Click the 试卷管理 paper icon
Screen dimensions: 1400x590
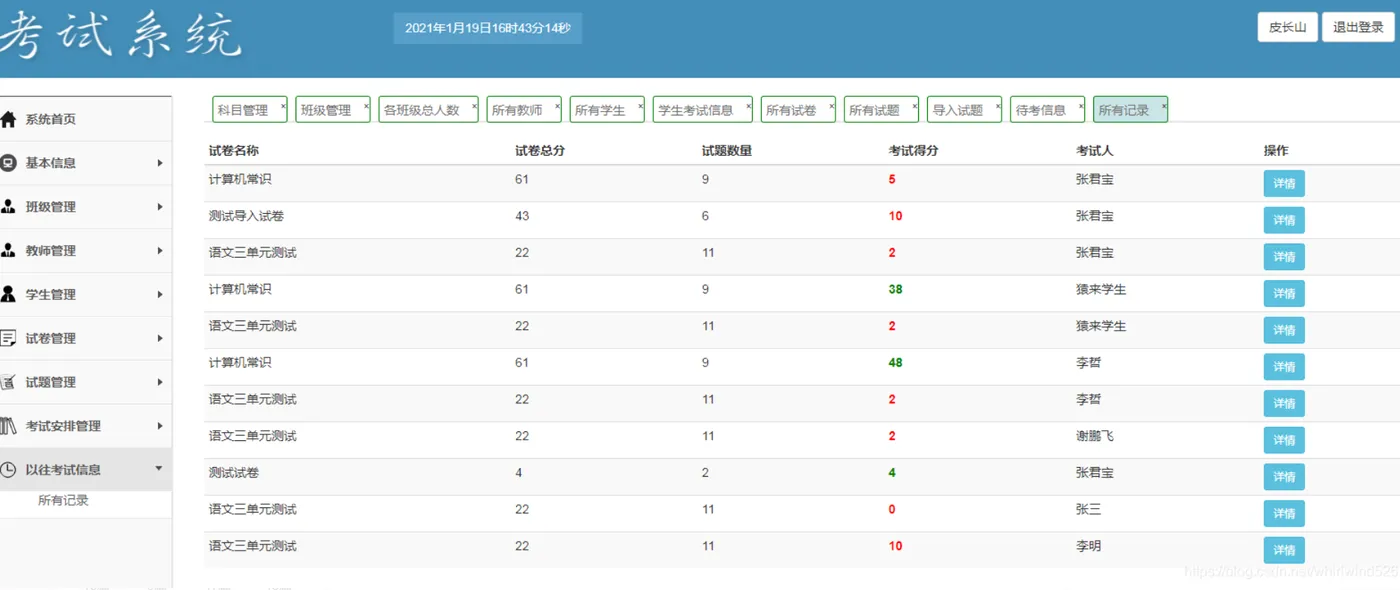click(8, 338)
